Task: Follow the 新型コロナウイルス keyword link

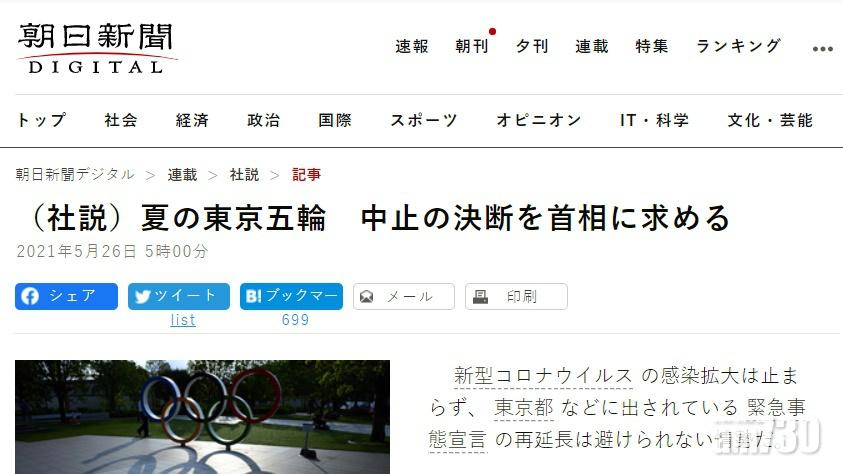Action: (543, 376)
